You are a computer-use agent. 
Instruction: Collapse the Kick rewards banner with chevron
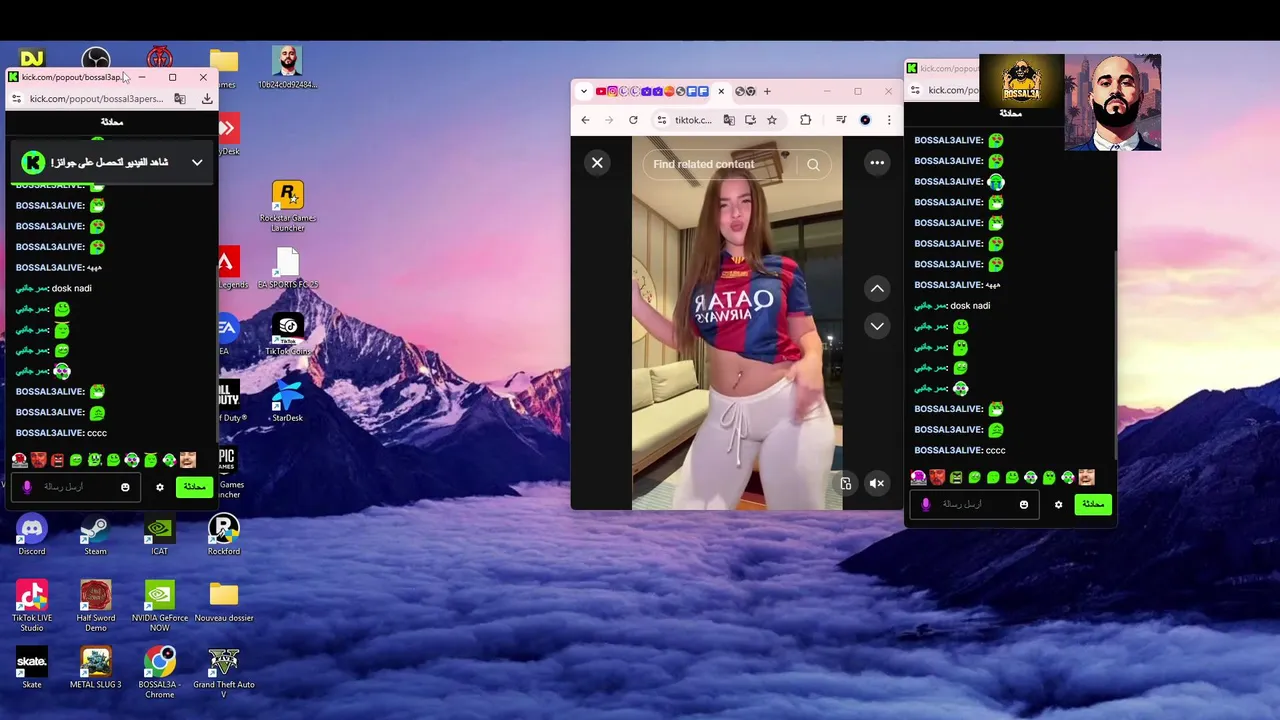pos(197,162)
